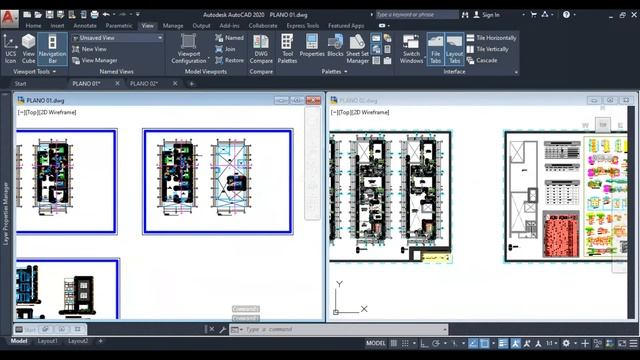The image size is (640, 360).
Task: Open the Unsaved View dropdown
Action: (118, 38)
